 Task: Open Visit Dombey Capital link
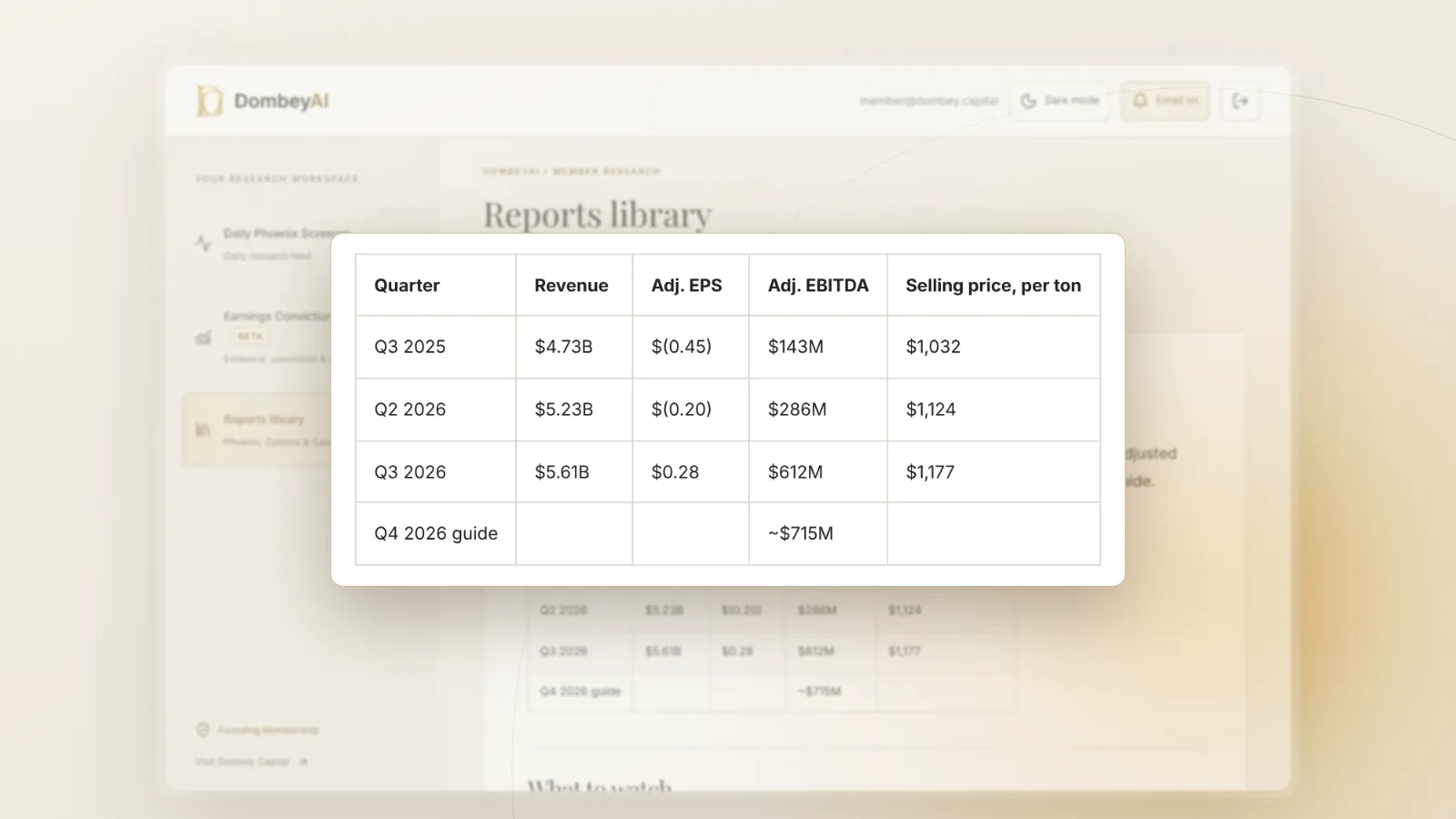[251, 762]
